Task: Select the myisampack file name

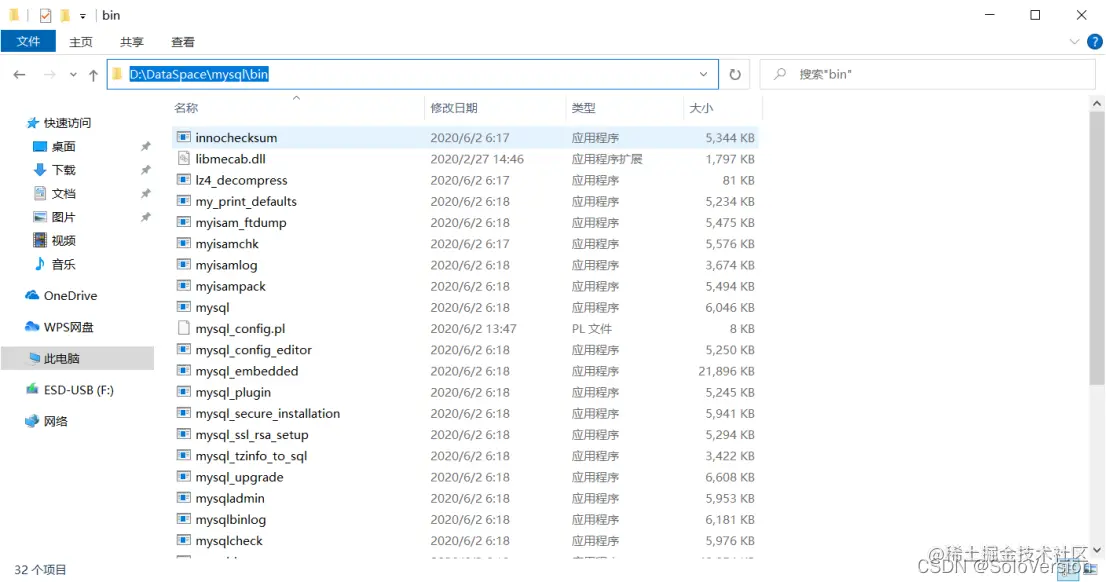Action: [x=230, y=286]
